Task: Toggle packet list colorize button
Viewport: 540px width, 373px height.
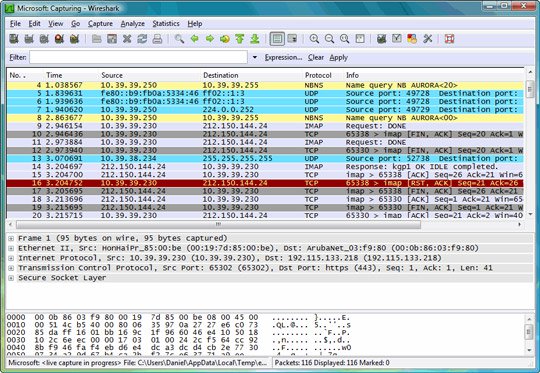Action: (x=277, y=39)
